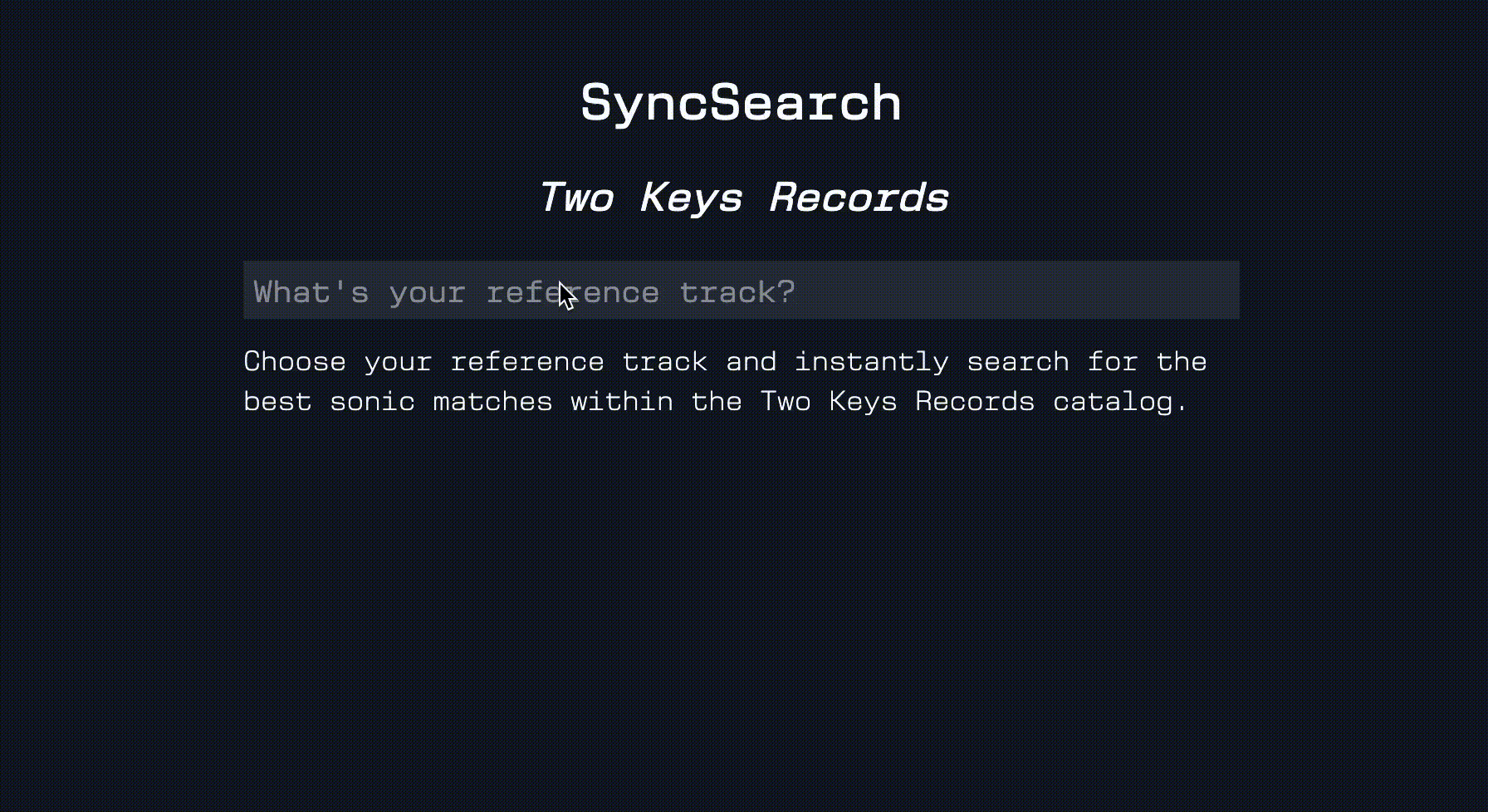Click the word "What's" in the search placeholder
1488x812 pixels.
[311, 292]
